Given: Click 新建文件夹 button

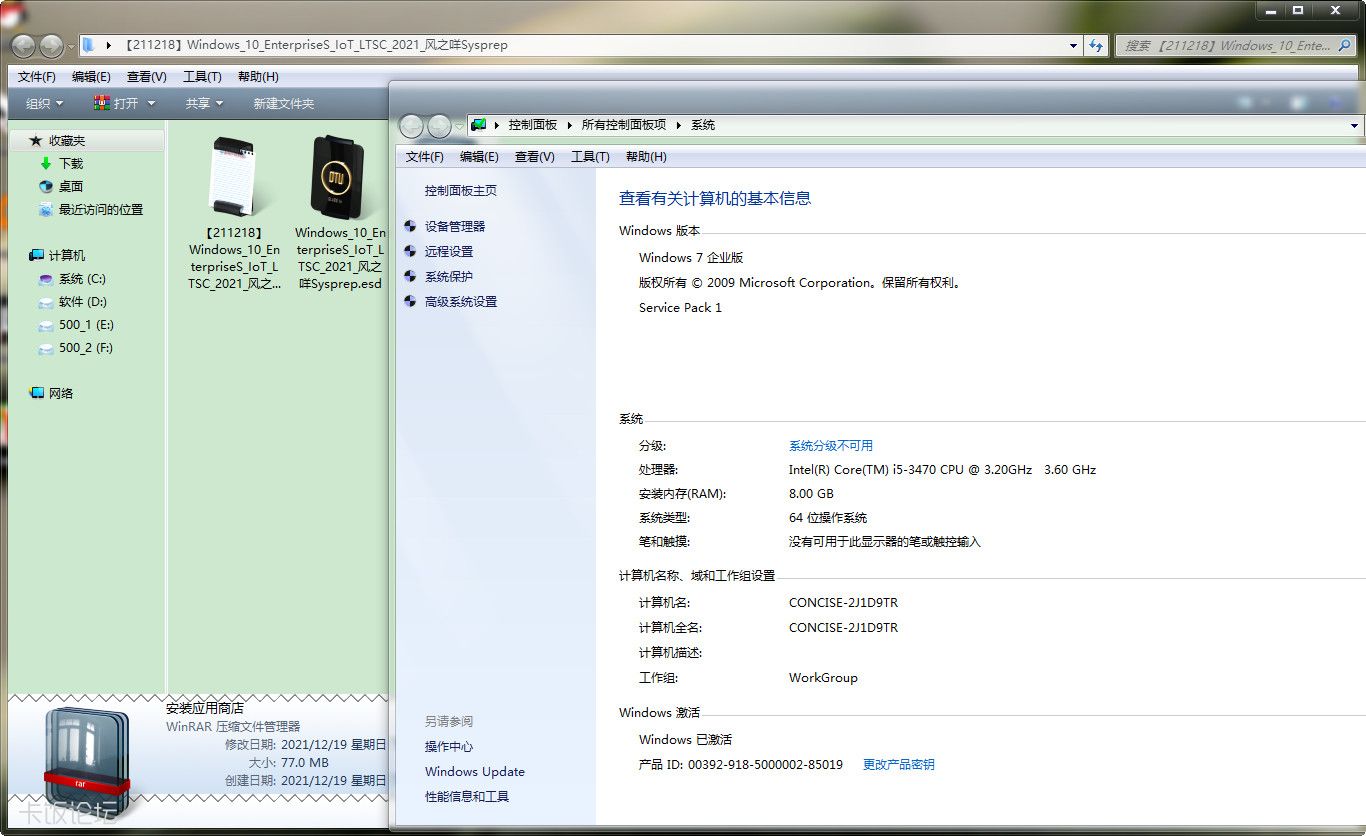Looking at the screenshot, I should click(x=283, y=104).
